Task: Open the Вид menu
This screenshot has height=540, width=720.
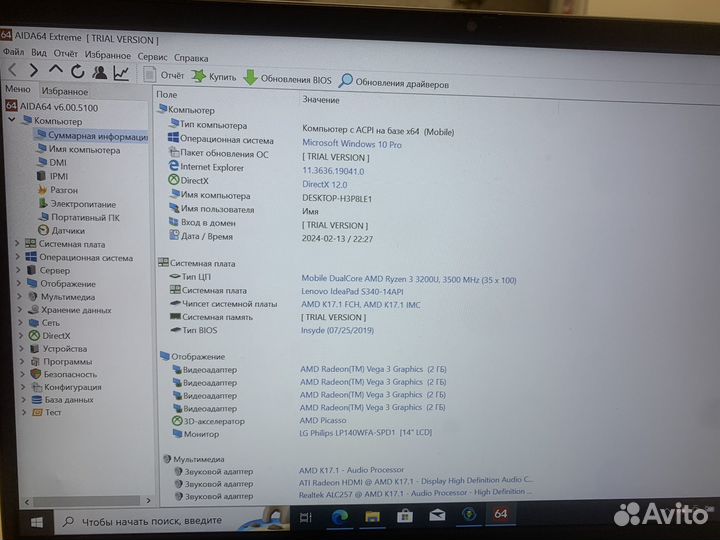Action: (x=39, y=53)
